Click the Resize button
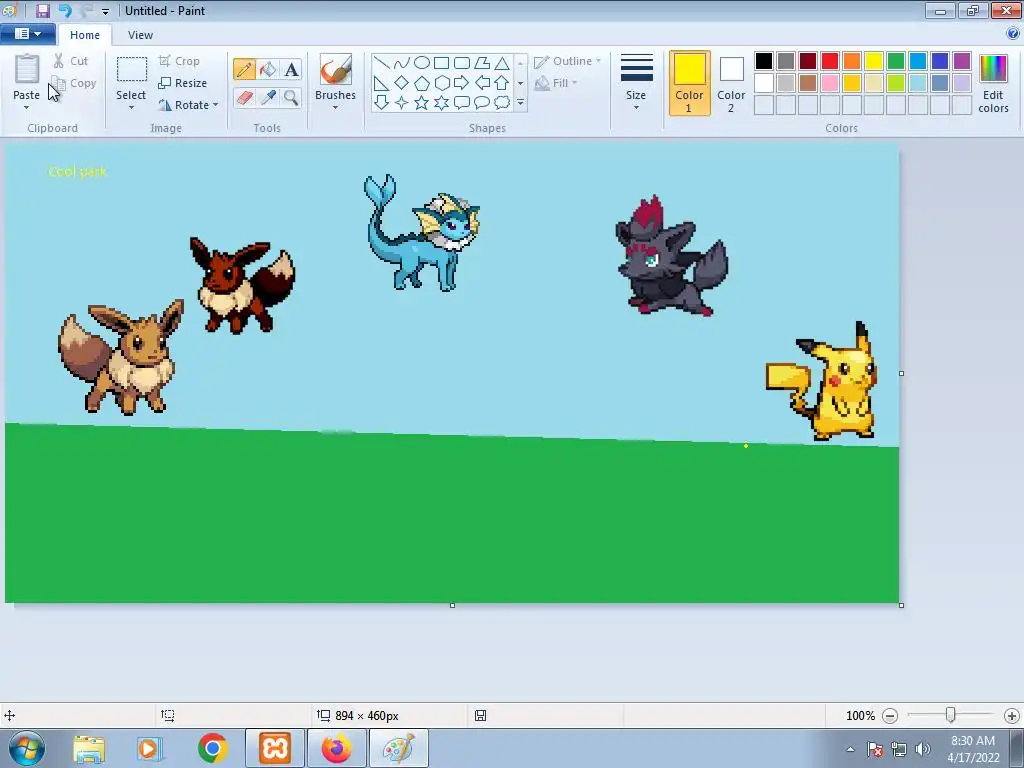 click(183, 83)
